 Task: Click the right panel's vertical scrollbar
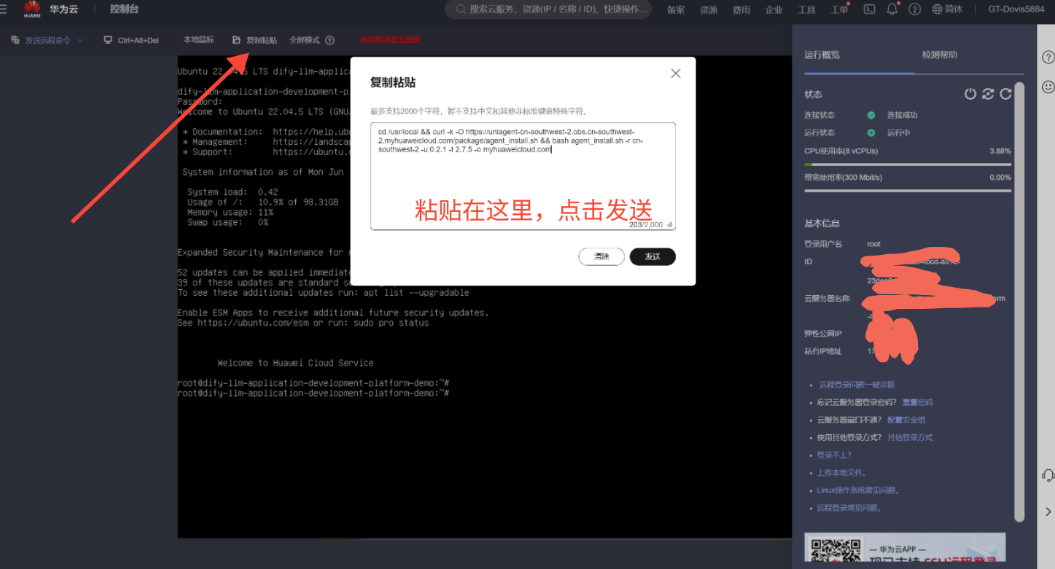(1019, 300)
